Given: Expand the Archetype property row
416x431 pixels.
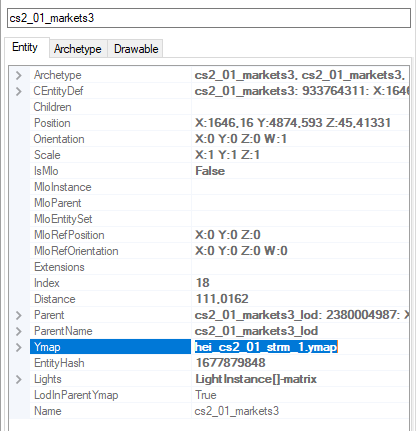Looking at the screenshot, I should coord(19,75).
